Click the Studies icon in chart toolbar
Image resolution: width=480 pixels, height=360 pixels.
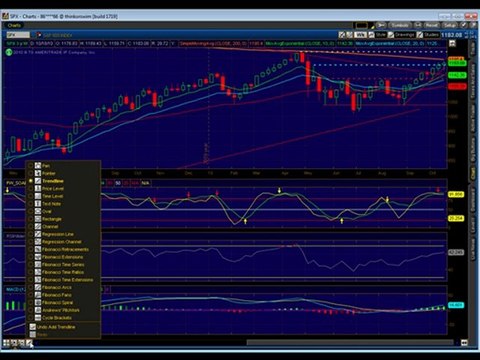(x=420, y=35)
